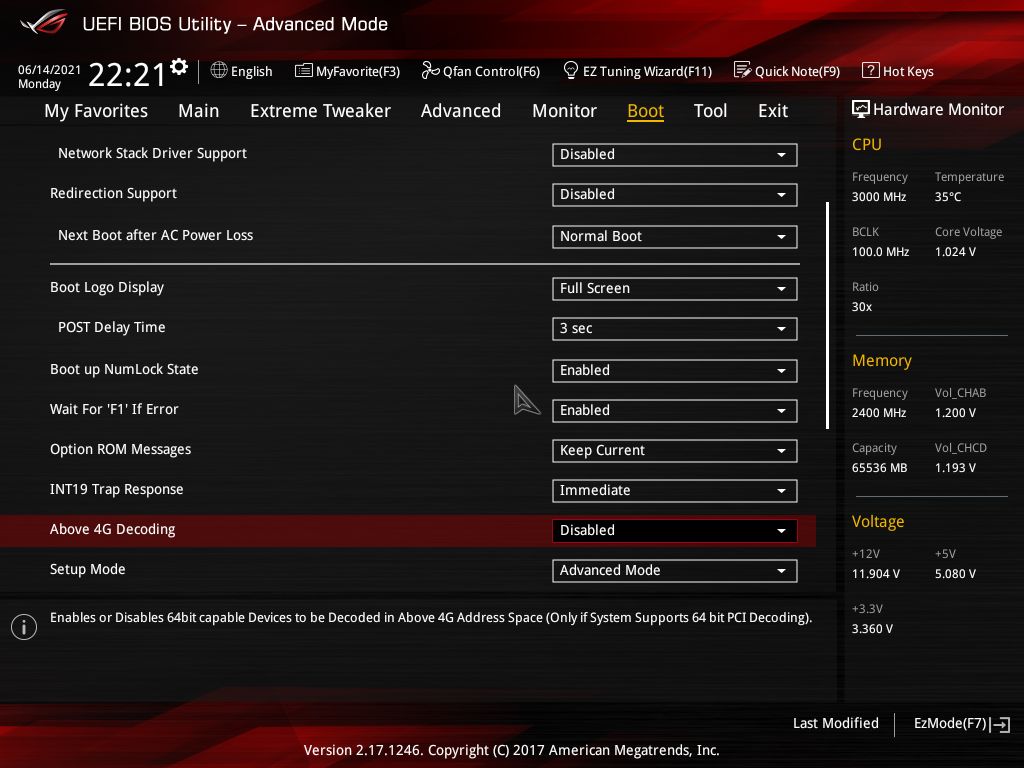Click the Last Modified button
Viewport: 1024px width, 768px height.
coord(835,723)
